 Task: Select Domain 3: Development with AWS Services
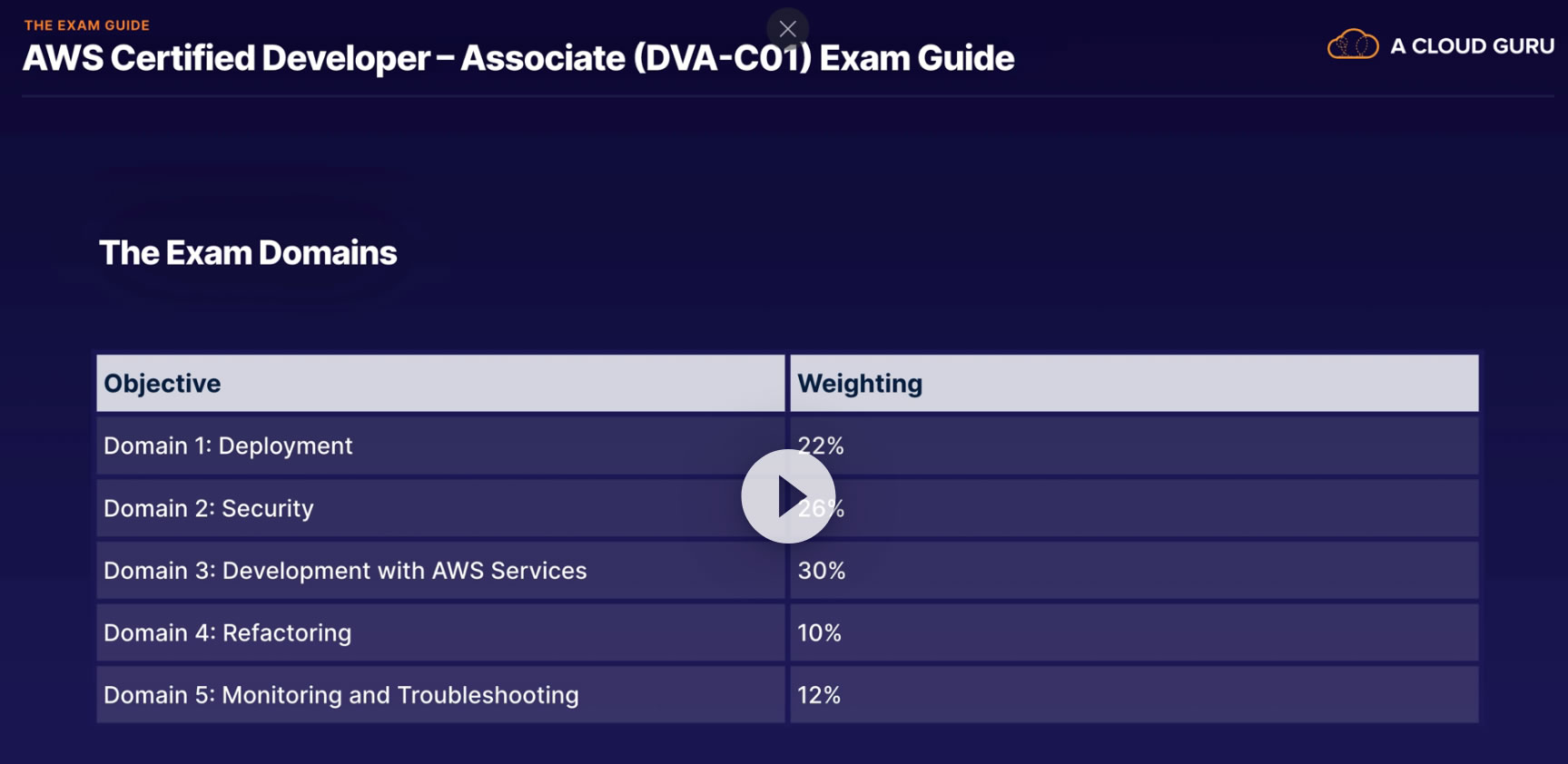(x=345, y=571)
